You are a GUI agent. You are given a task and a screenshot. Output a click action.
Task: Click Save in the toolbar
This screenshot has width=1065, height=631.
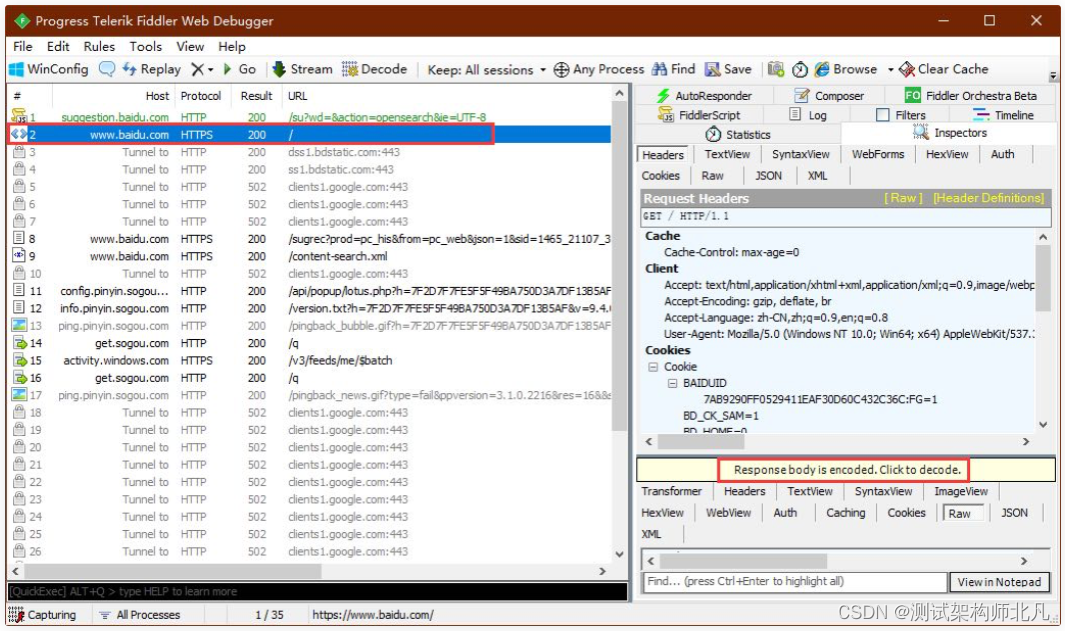(x=728, y=69)
